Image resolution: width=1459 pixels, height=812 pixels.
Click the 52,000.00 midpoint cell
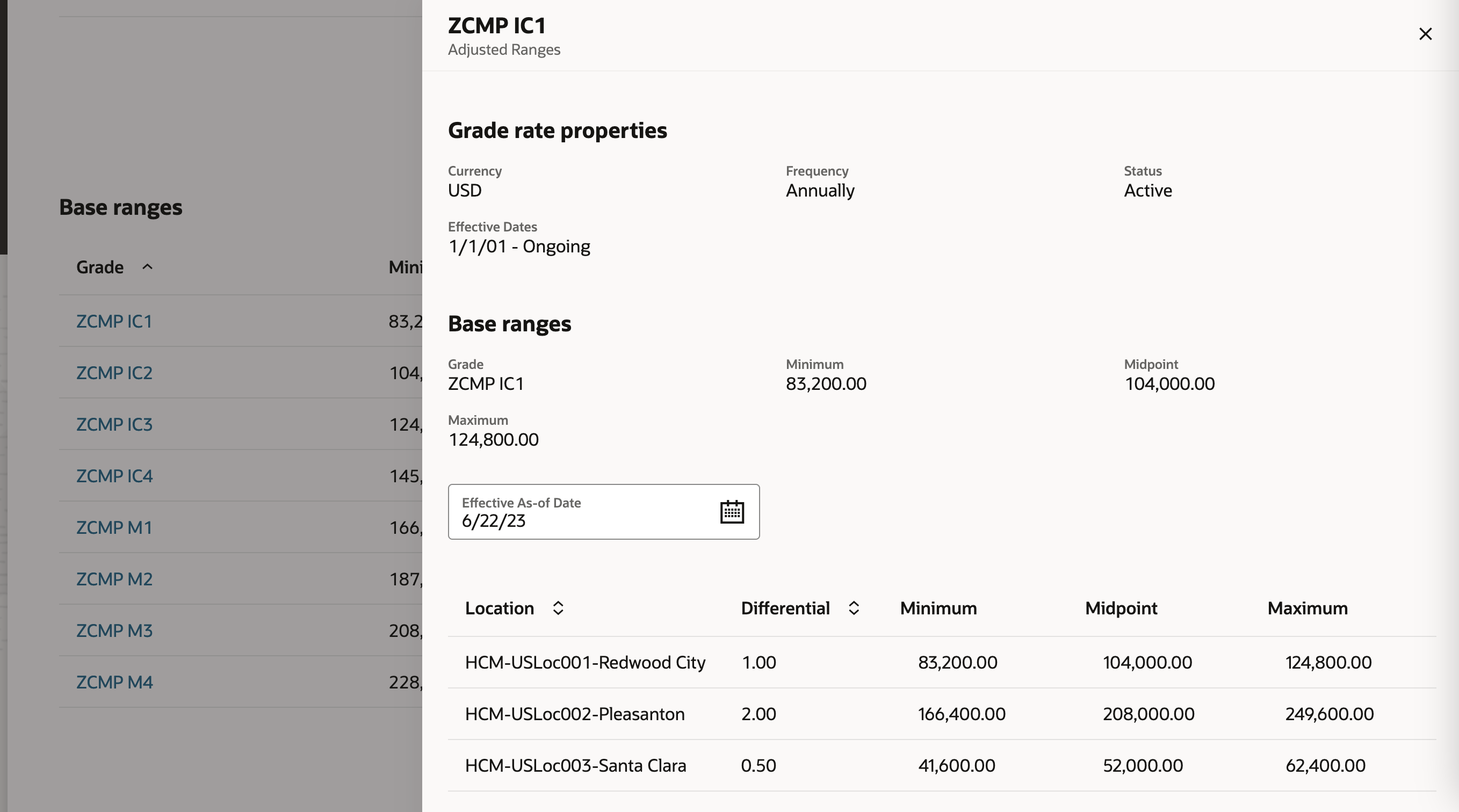pyautogui.click(x=1143, y=766)
